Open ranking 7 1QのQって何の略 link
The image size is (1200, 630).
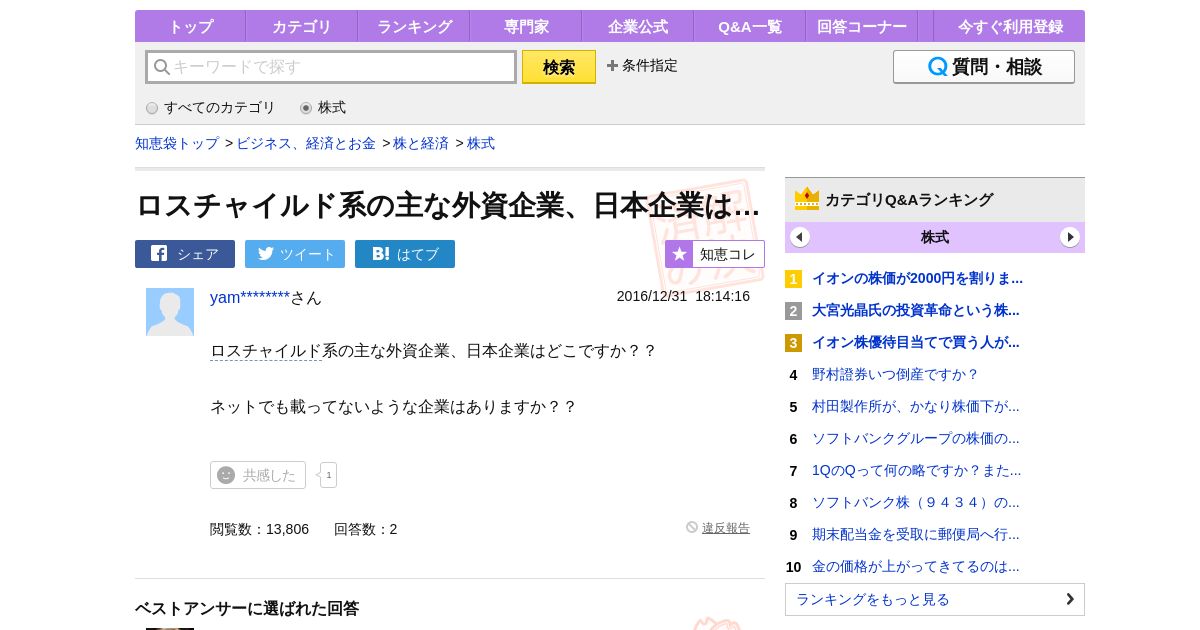coord(917,470)
